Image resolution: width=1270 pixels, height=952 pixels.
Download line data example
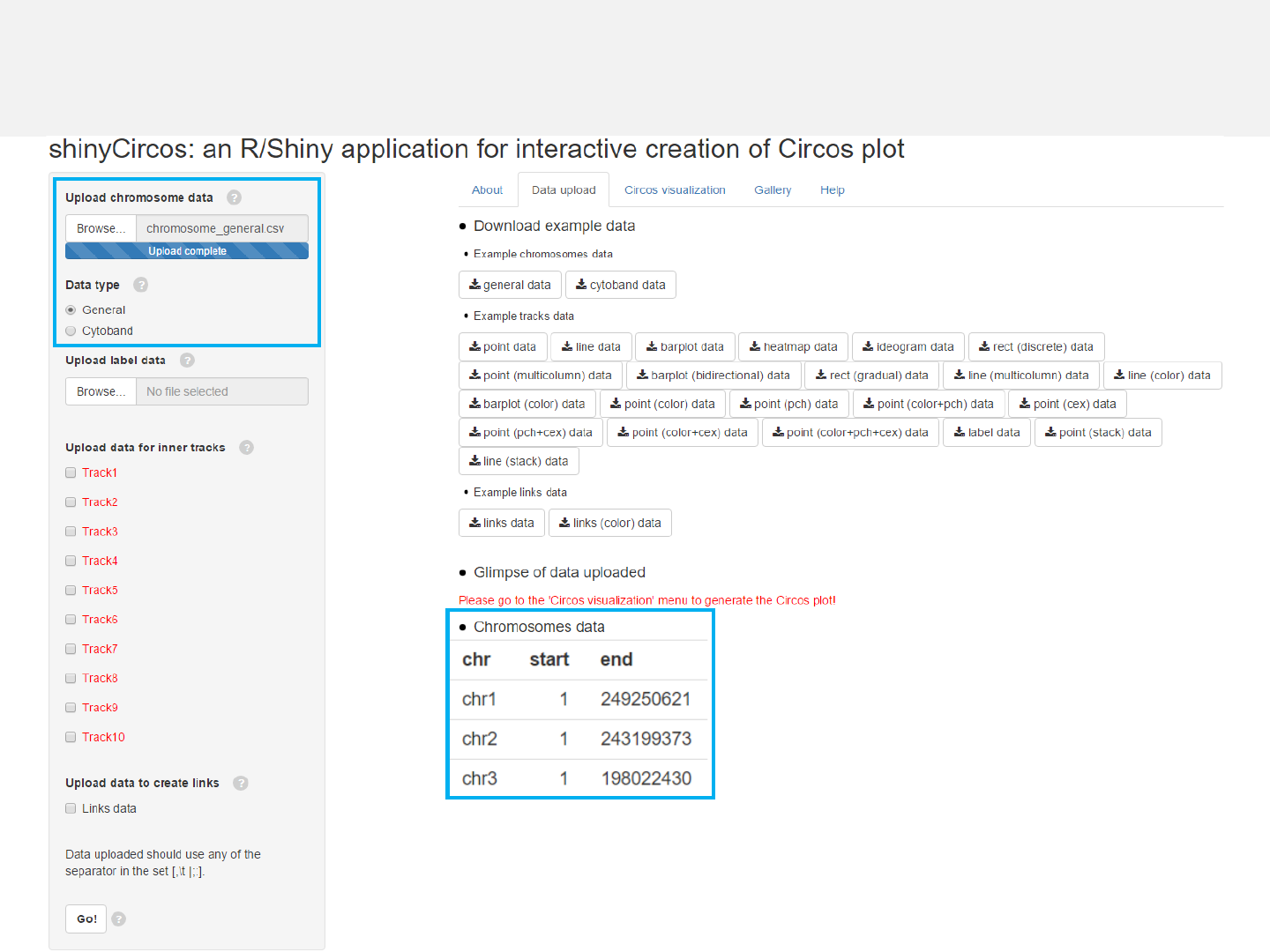pos(591,346)
